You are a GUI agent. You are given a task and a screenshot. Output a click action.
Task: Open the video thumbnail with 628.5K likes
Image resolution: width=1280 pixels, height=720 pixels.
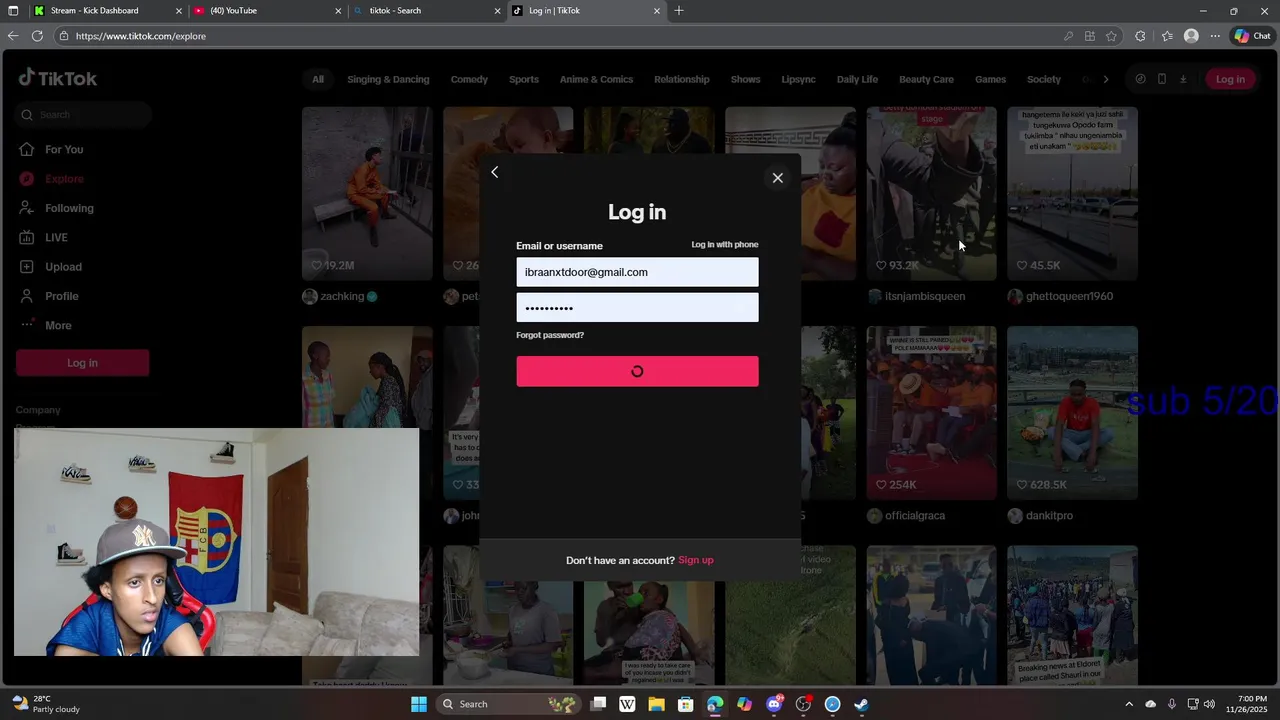pyautogui.click(x=1072, y=412)
